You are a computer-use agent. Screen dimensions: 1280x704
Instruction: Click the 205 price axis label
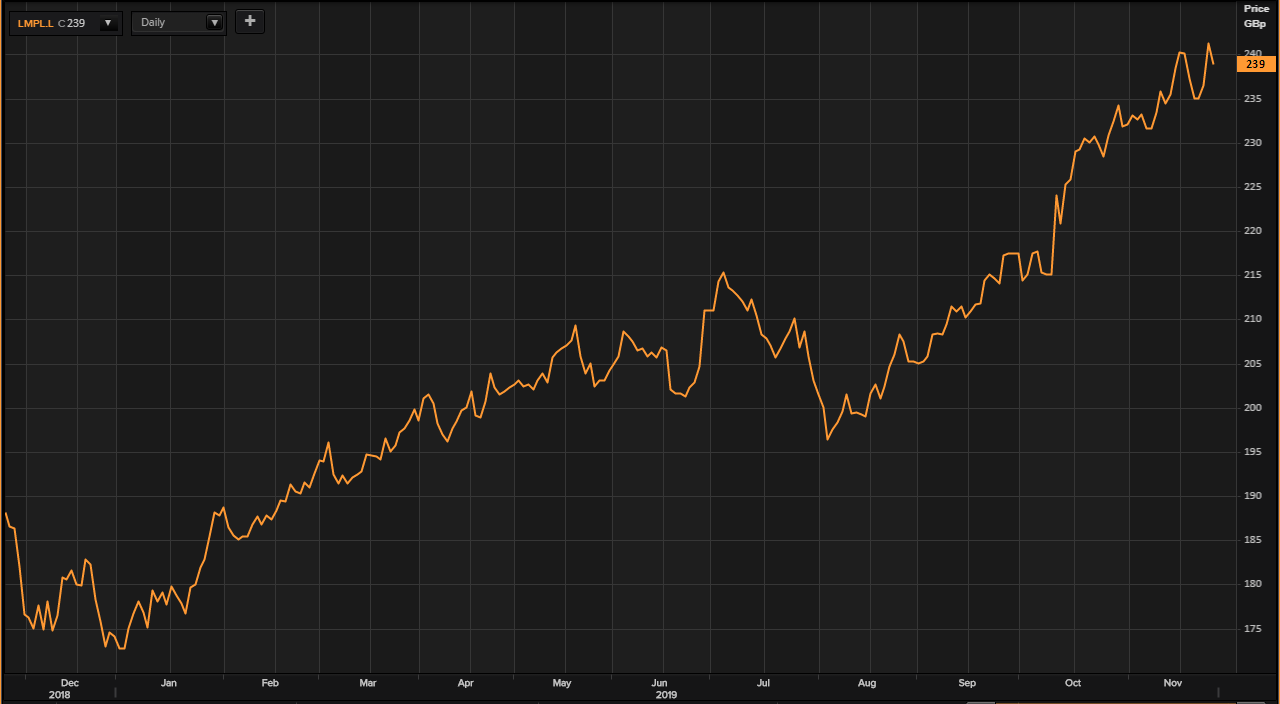[1253, 364]
